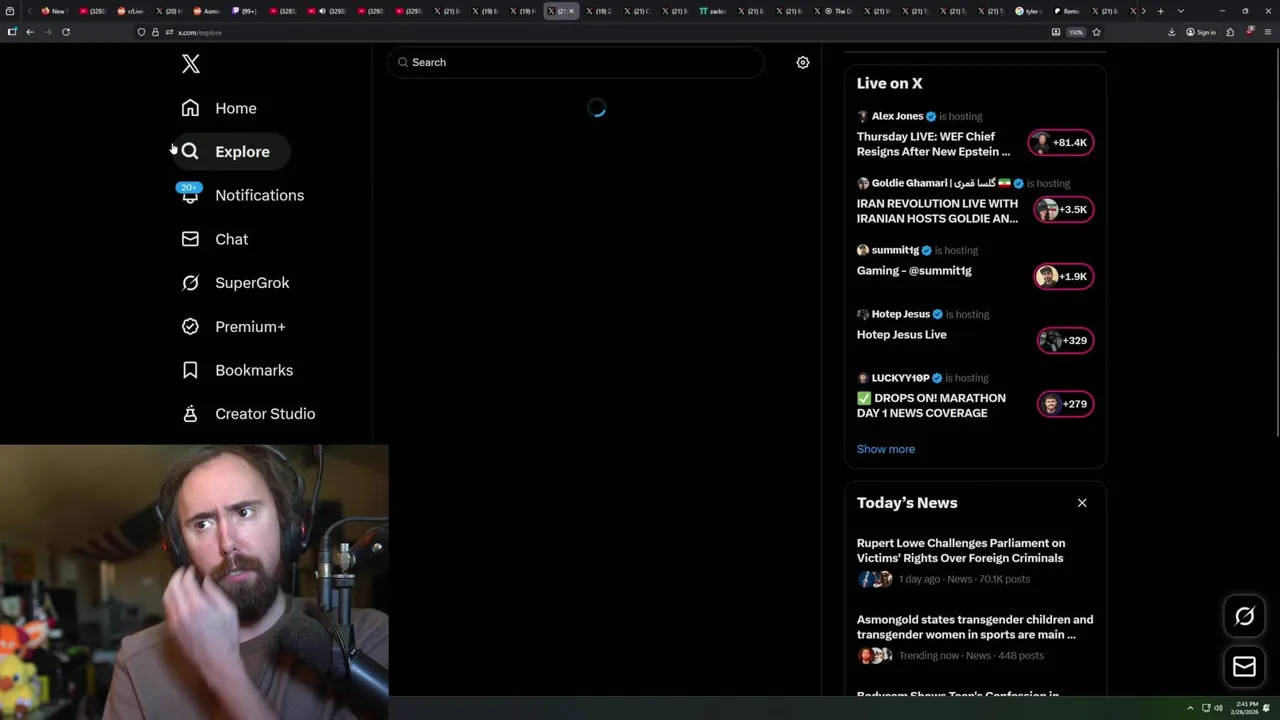Open the browser Extensions puzzle icon

(x=1230, y=32)
